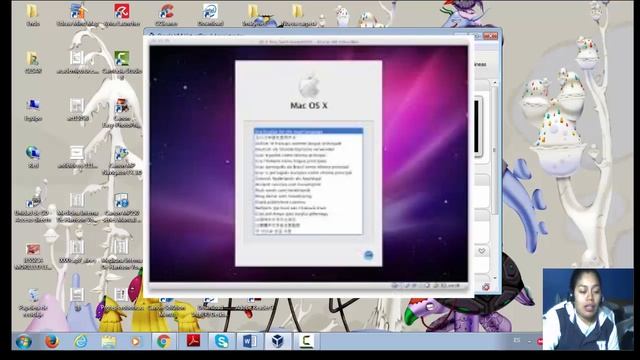The image size is (640, 360).
Task: Switch to Microsoft Word in the taskbar
Action: 249,341
